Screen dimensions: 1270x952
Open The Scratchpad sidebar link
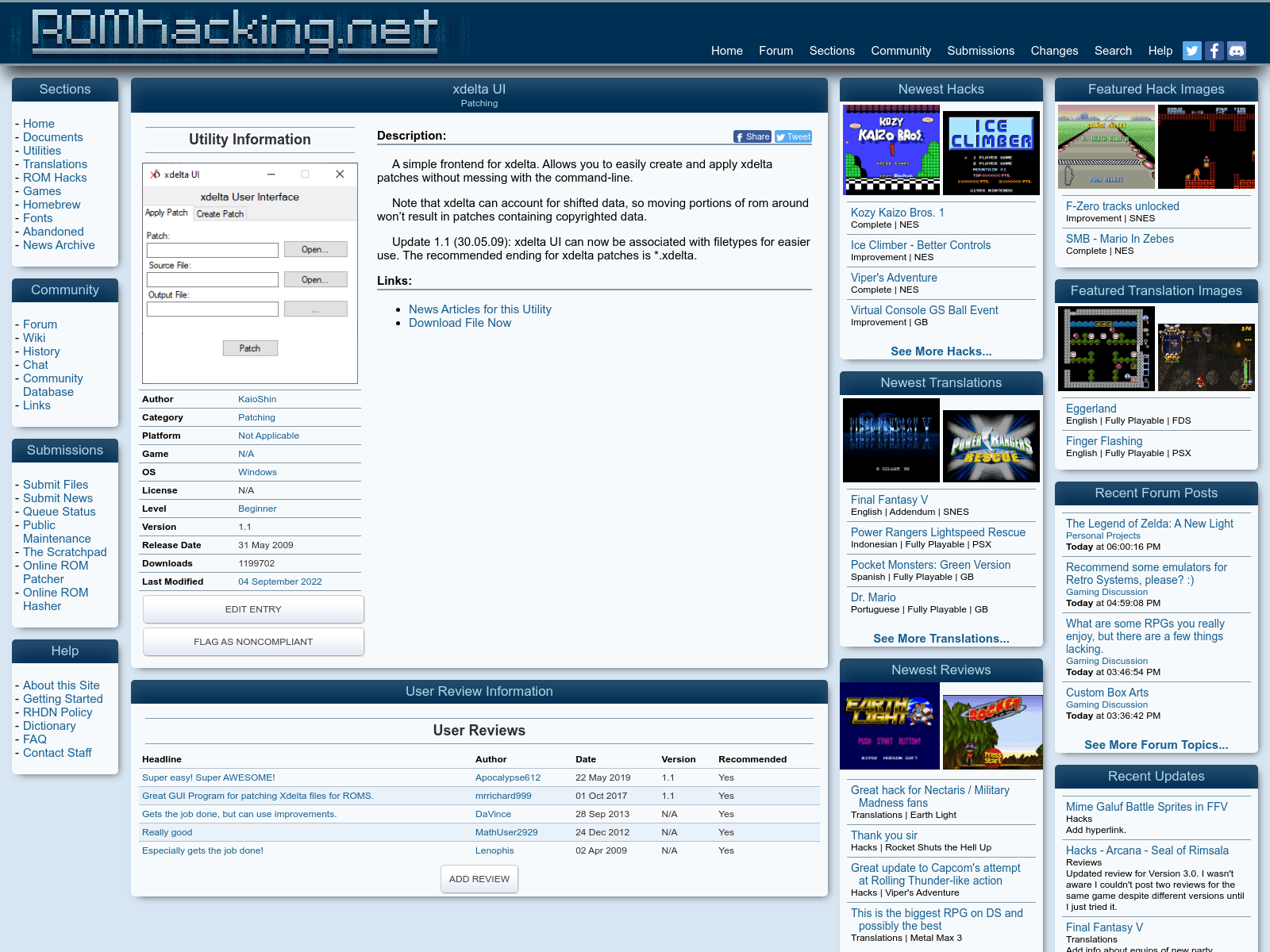point(64,552)
